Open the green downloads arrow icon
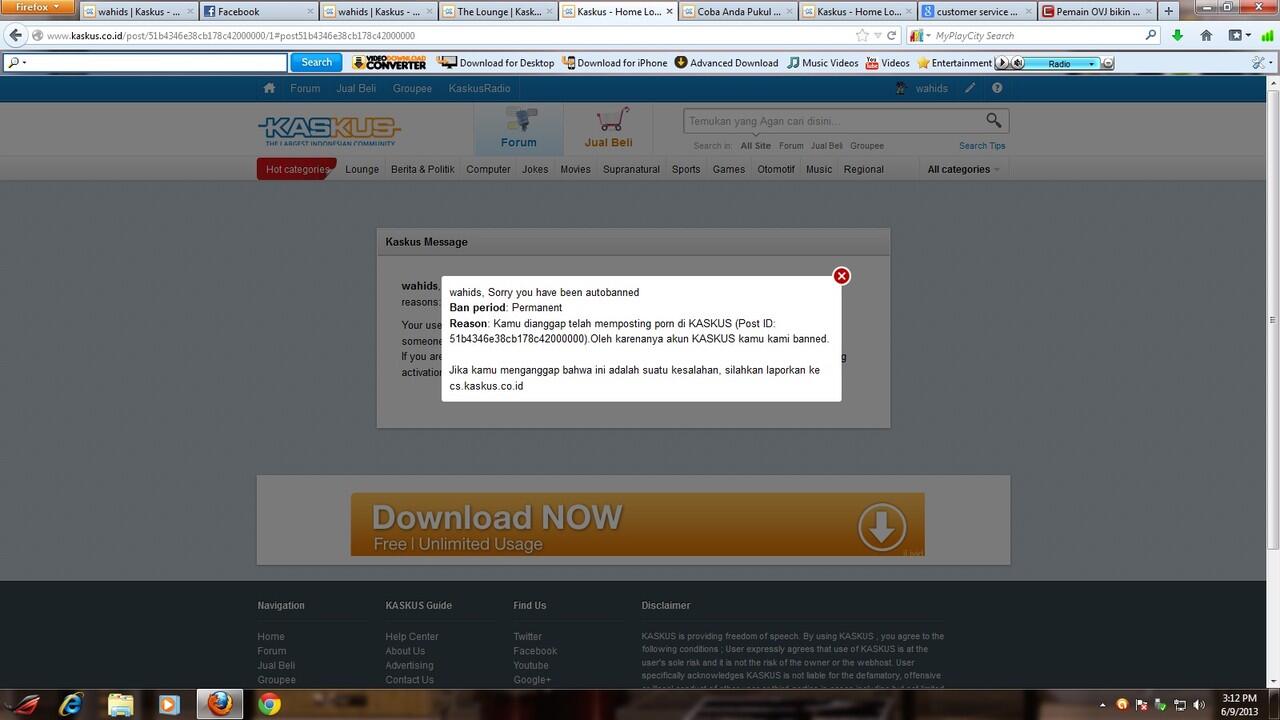1280x720 pixels. pyautogui.click(x=1177, y=35)
